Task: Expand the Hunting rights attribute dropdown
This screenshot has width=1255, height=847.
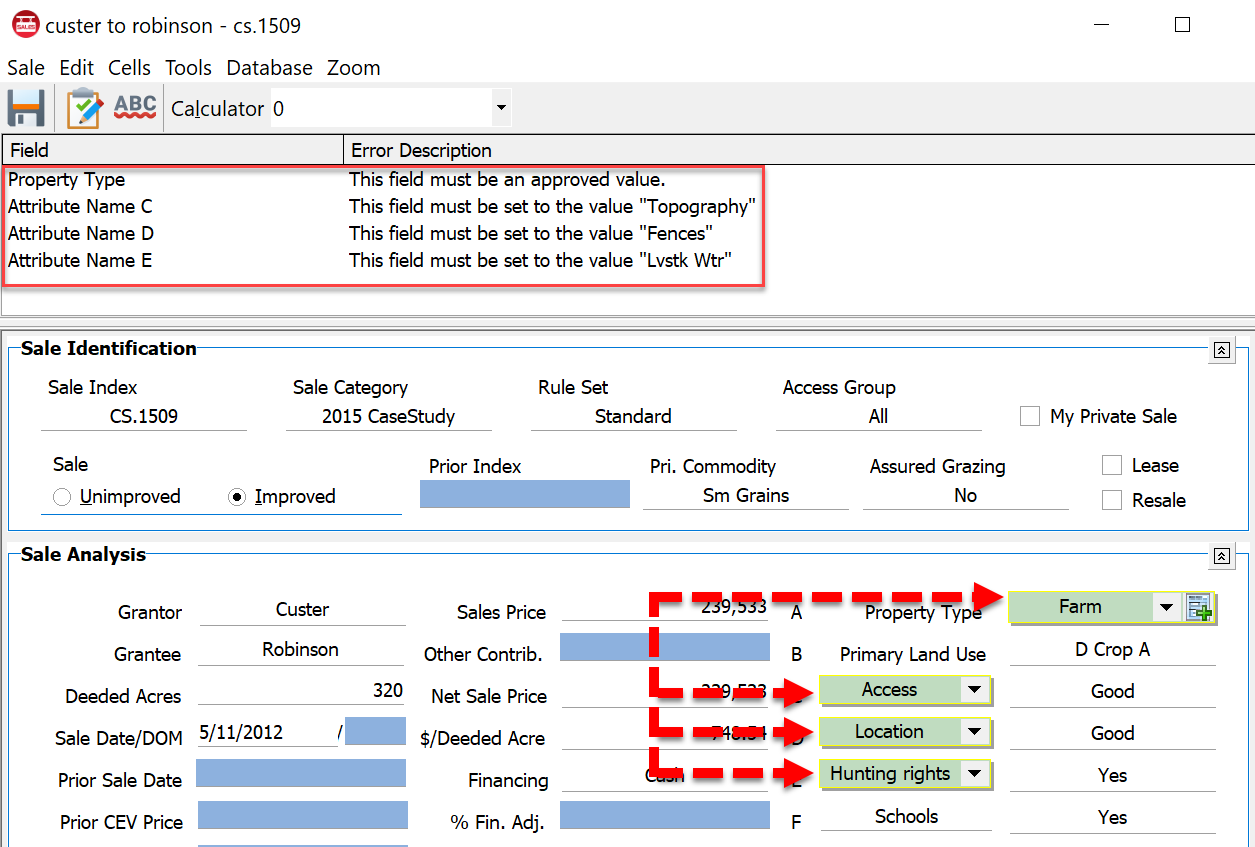Action: (x=974, y=774)
